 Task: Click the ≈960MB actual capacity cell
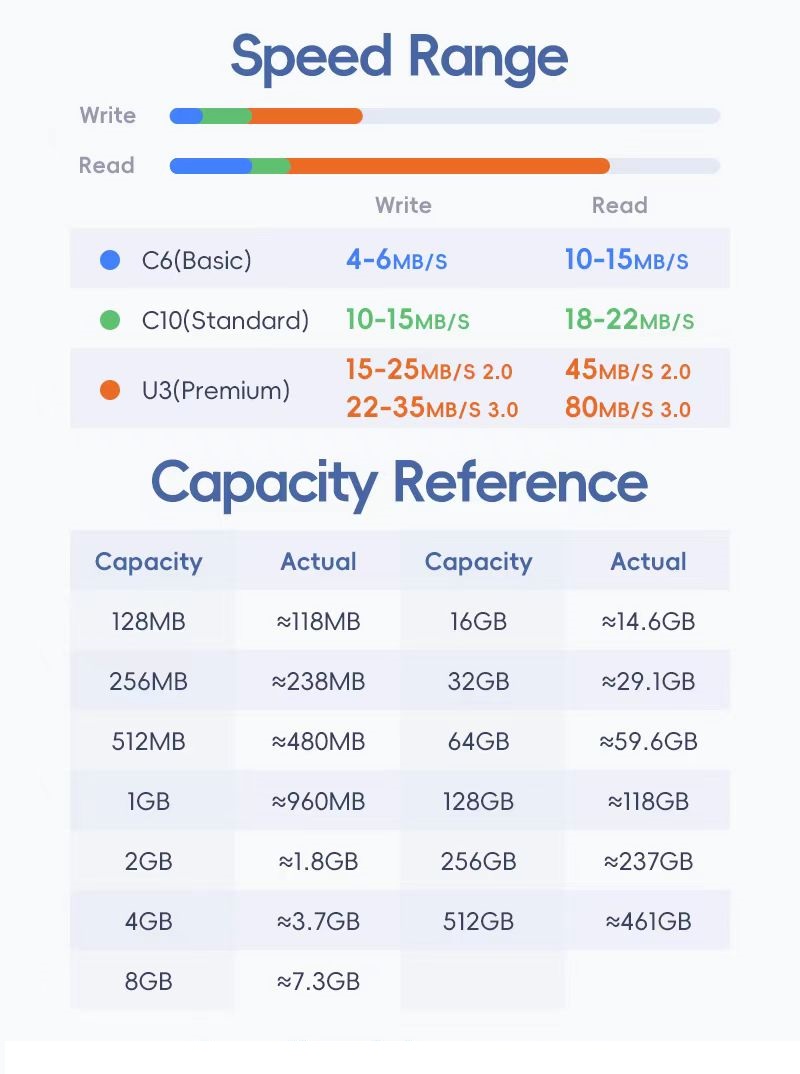coord(318,801)
